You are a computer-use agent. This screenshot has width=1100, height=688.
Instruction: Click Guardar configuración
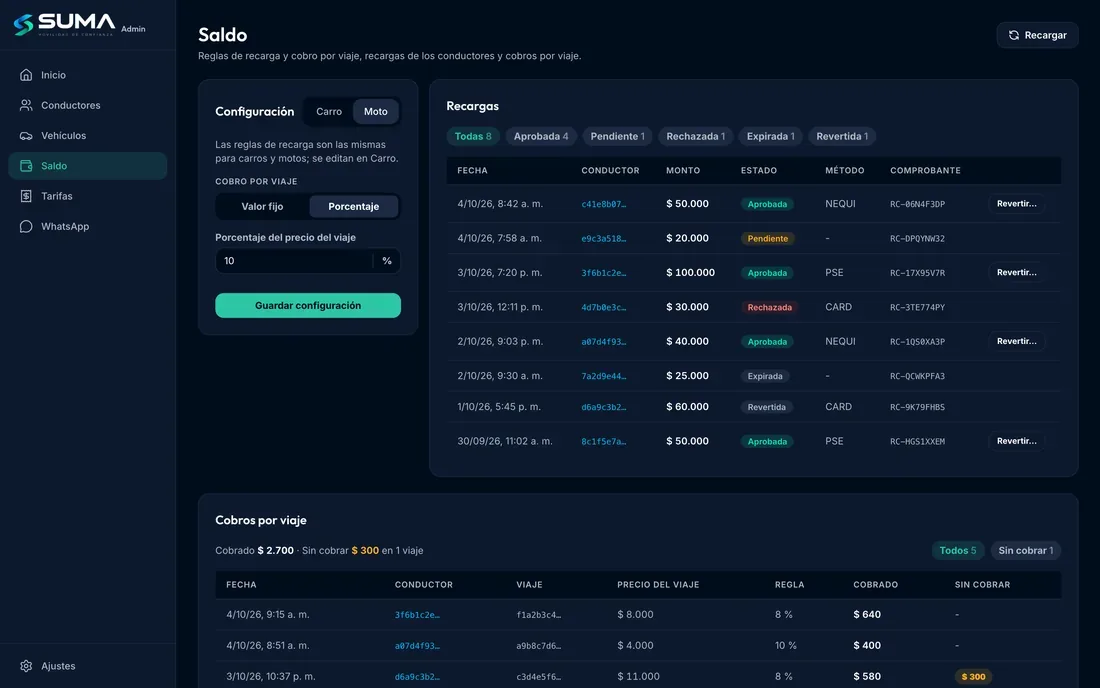click(308, 306)
